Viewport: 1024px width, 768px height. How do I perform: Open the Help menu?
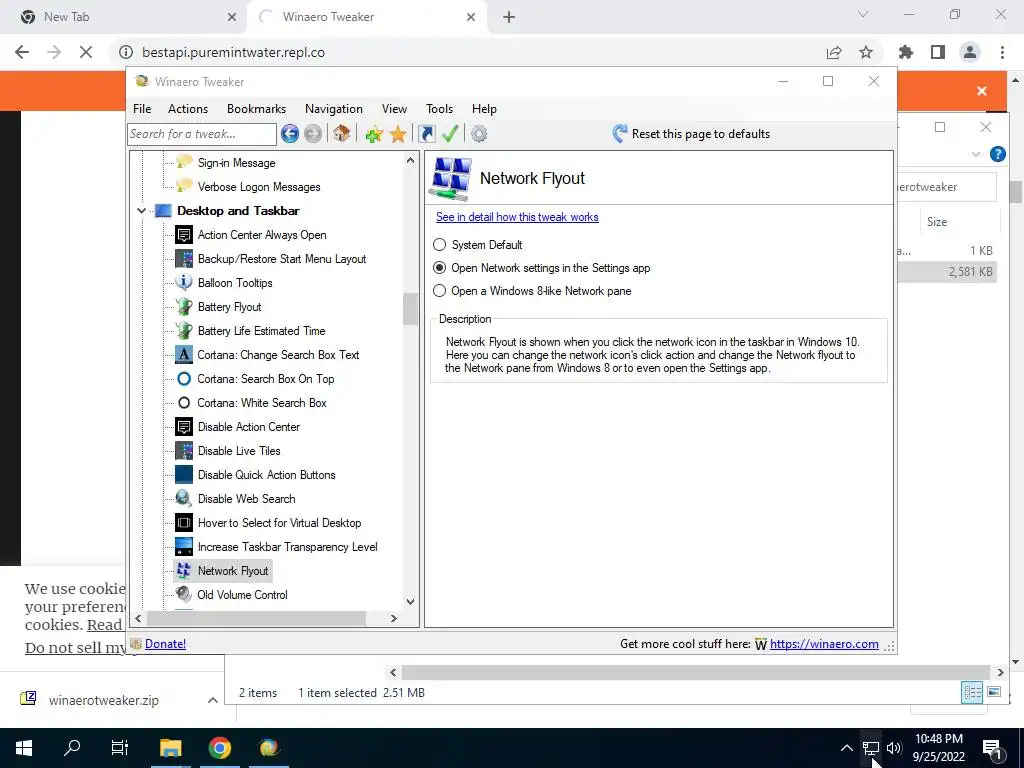coord(485,109)
